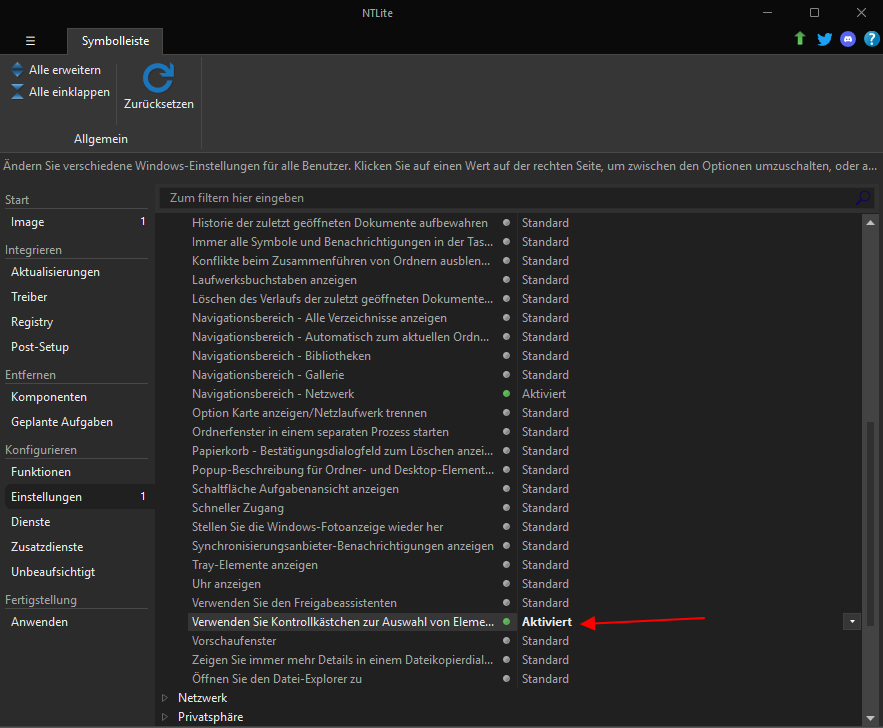Open the hamburger menu icon
883x728 pixels.
point(30,41)
